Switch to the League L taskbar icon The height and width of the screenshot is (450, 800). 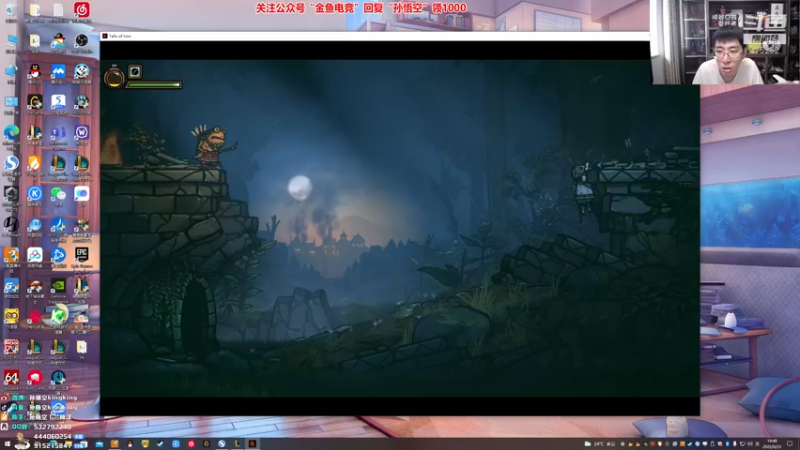237,444
